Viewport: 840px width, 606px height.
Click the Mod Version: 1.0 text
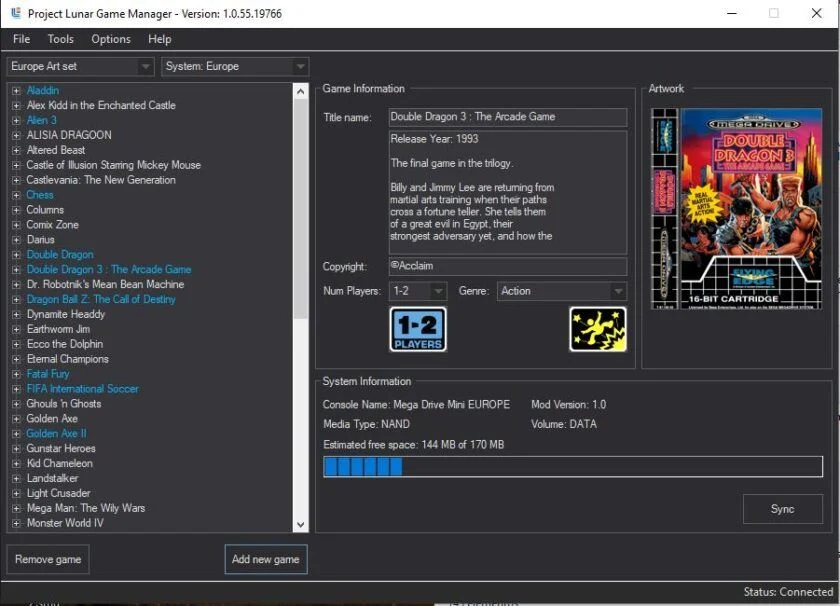(568, 405)
